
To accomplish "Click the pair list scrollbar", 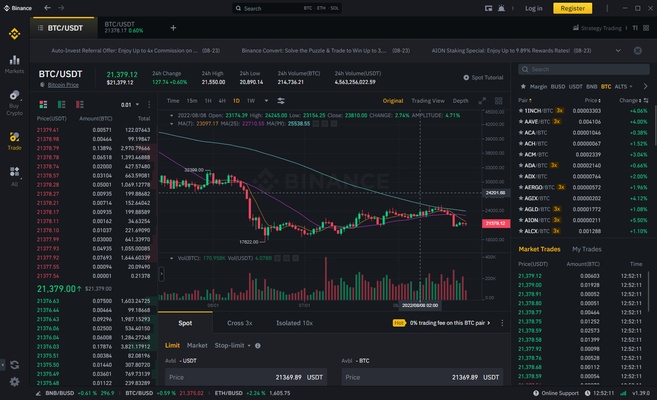I will pos(654,126).
